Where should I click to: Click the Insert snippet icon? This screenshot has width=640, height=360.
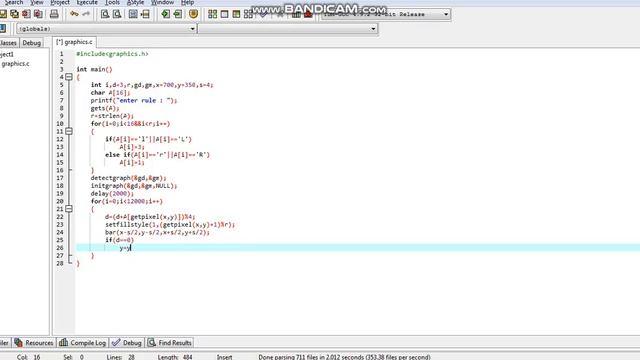coord(165,14)
